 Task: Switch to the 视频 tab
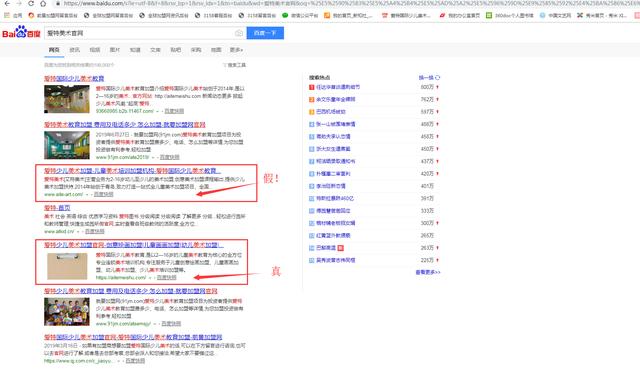click(x=95, y=50)
